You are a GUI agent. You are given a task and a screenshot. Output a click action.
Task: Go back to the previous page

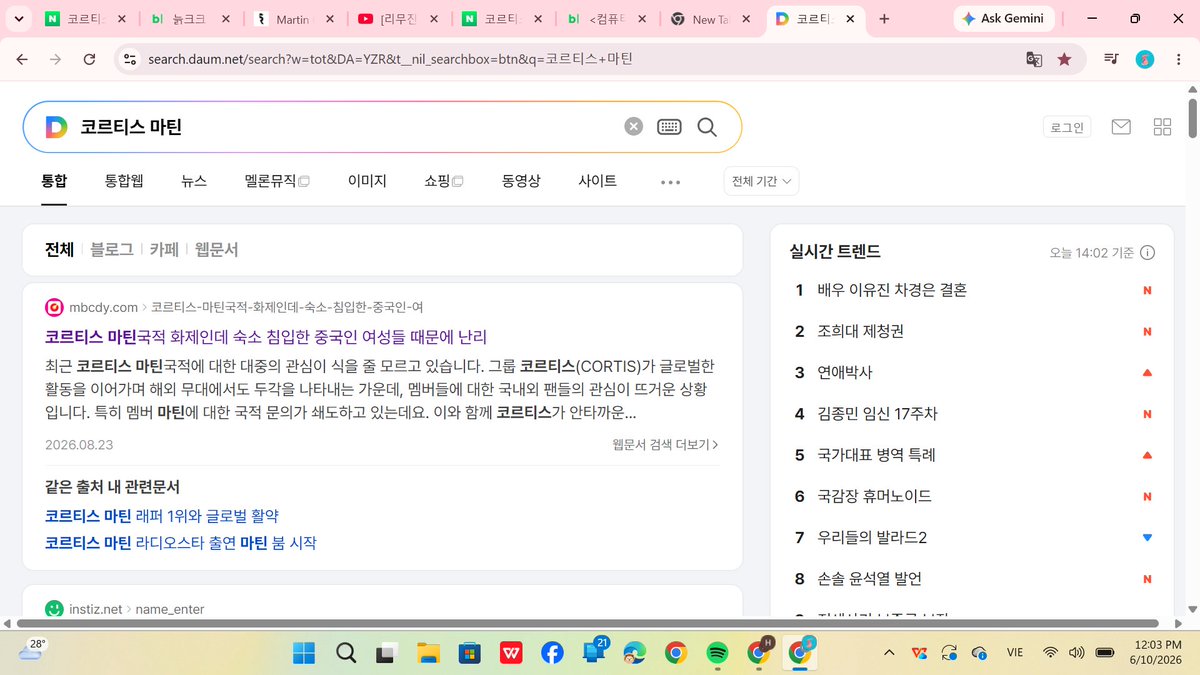pos(22,59)
